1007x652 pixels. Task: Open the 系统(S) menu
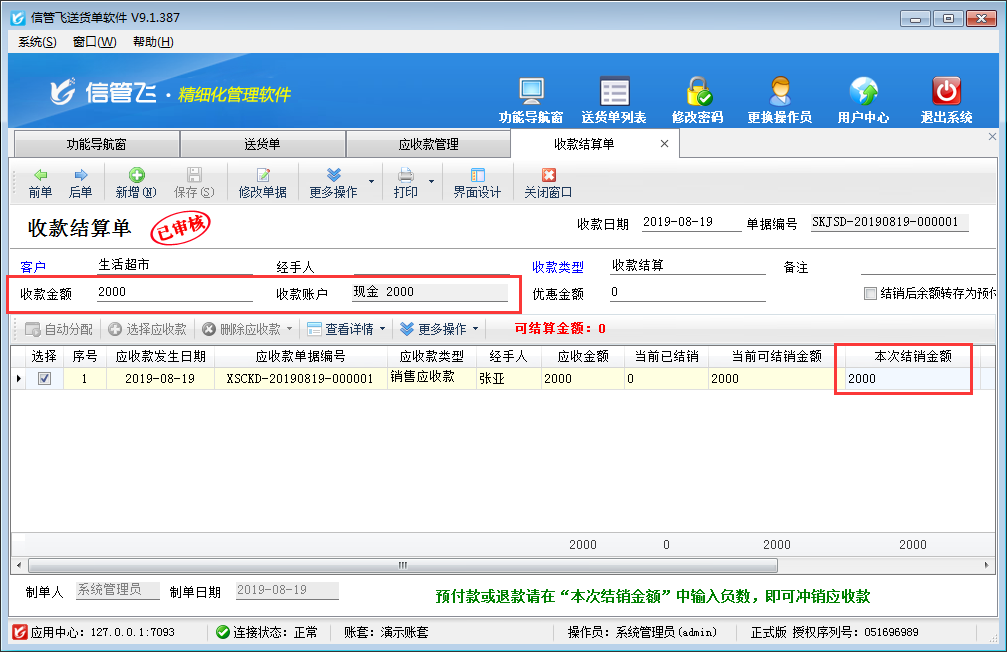[38, 42]
